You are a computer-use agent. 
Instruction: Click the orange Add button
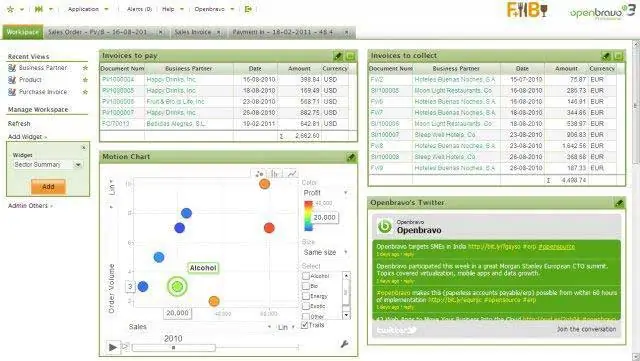click(x=48, y=187)
